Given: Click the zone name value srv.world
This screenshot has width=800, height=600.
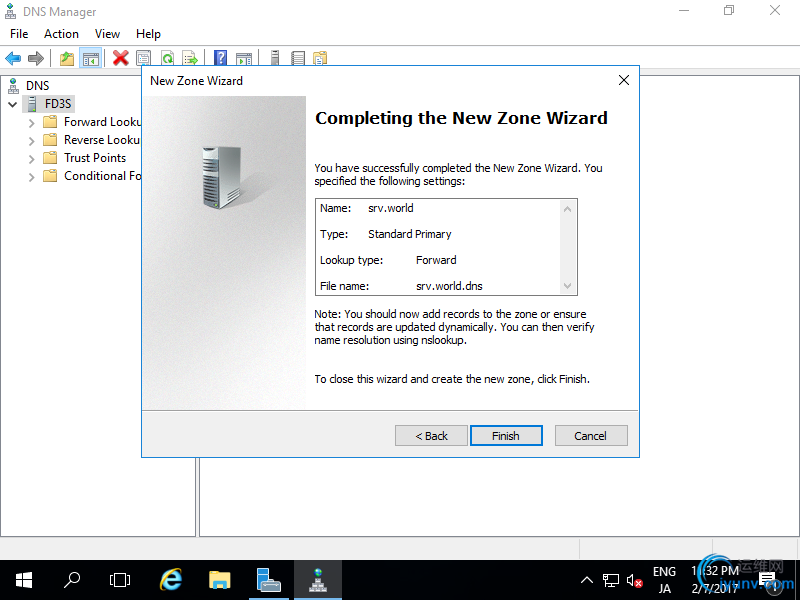Looking at the screenshot, I should [x=391, y=208].
